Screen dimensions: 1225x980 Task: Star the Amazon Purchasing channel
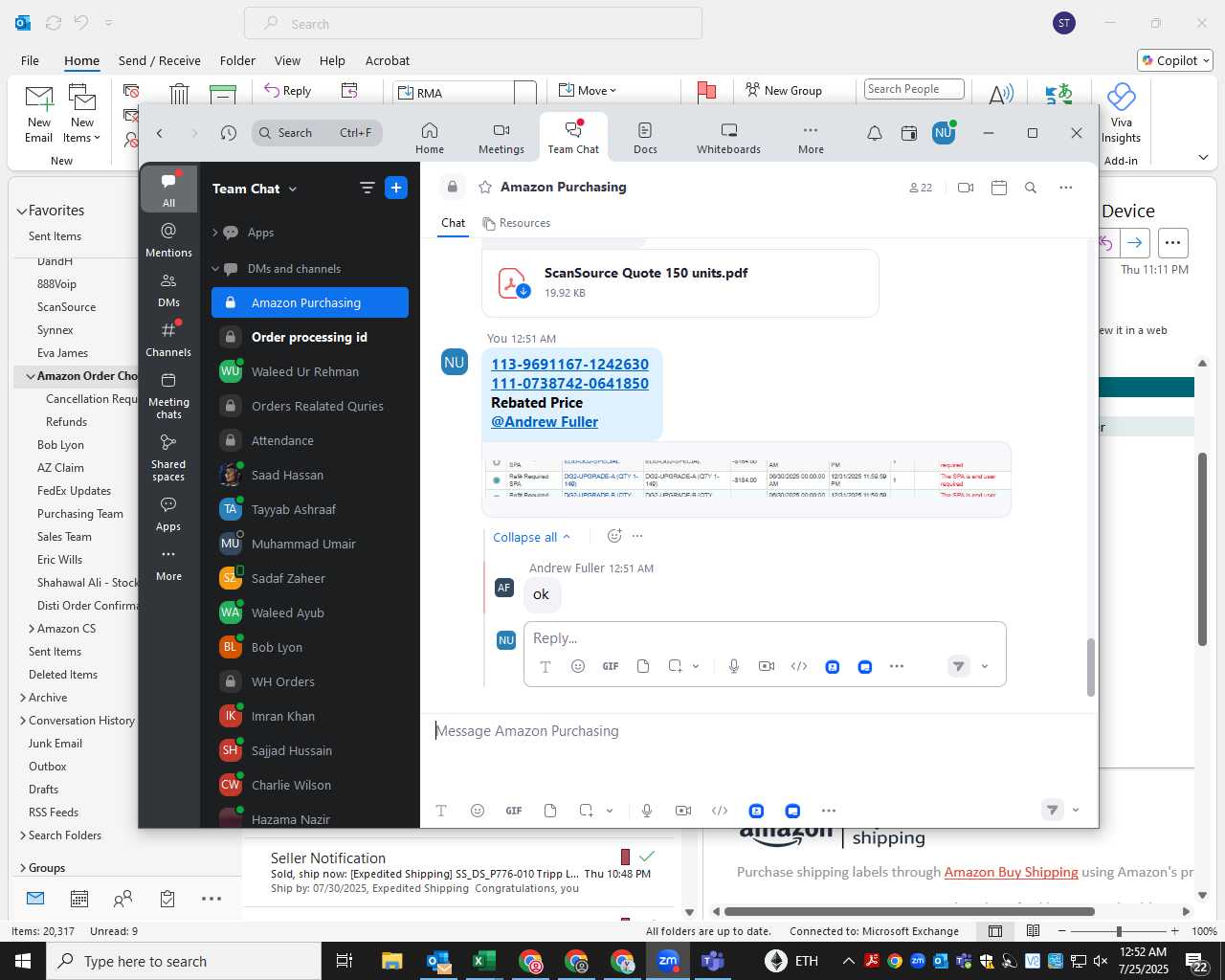(x=484, y=188)
